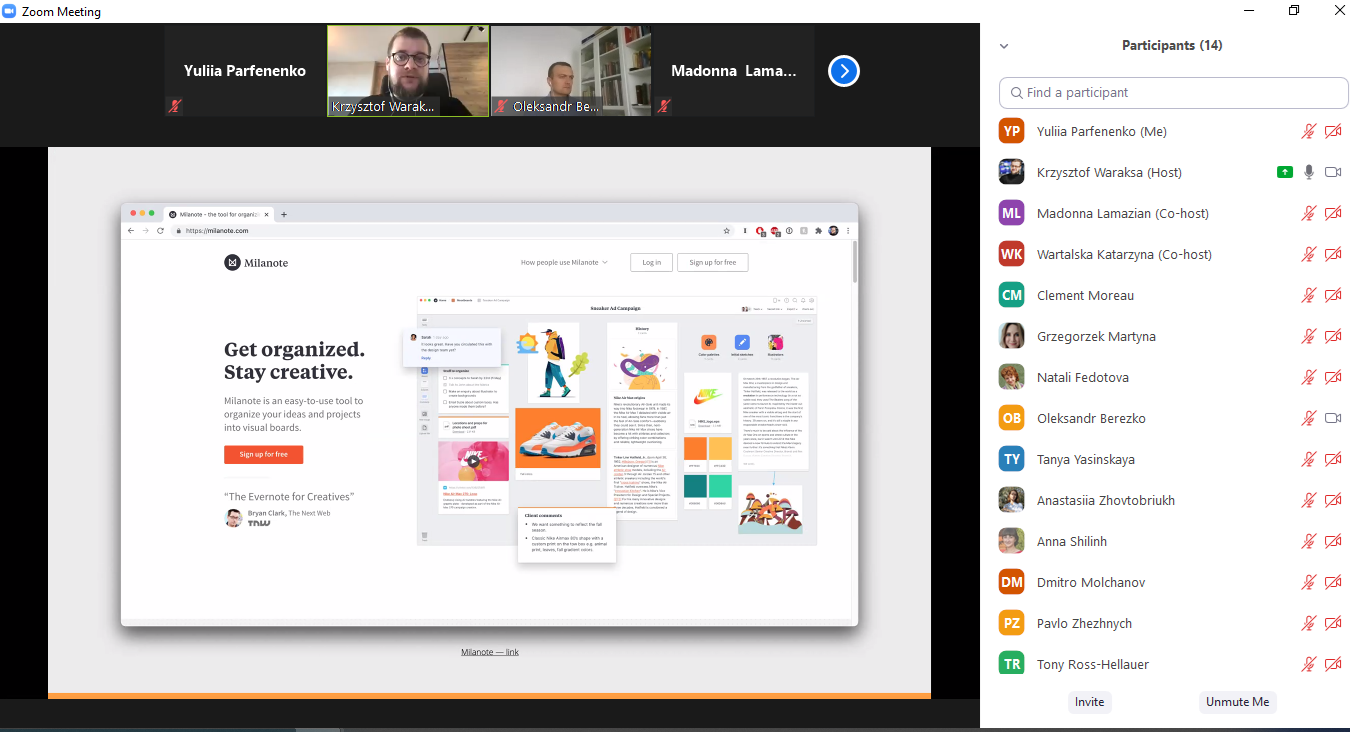Click Madonna Lamazian's muted microphone icon
The height and width of the screenshot is (732, 1350).
tap(1308, 213)
